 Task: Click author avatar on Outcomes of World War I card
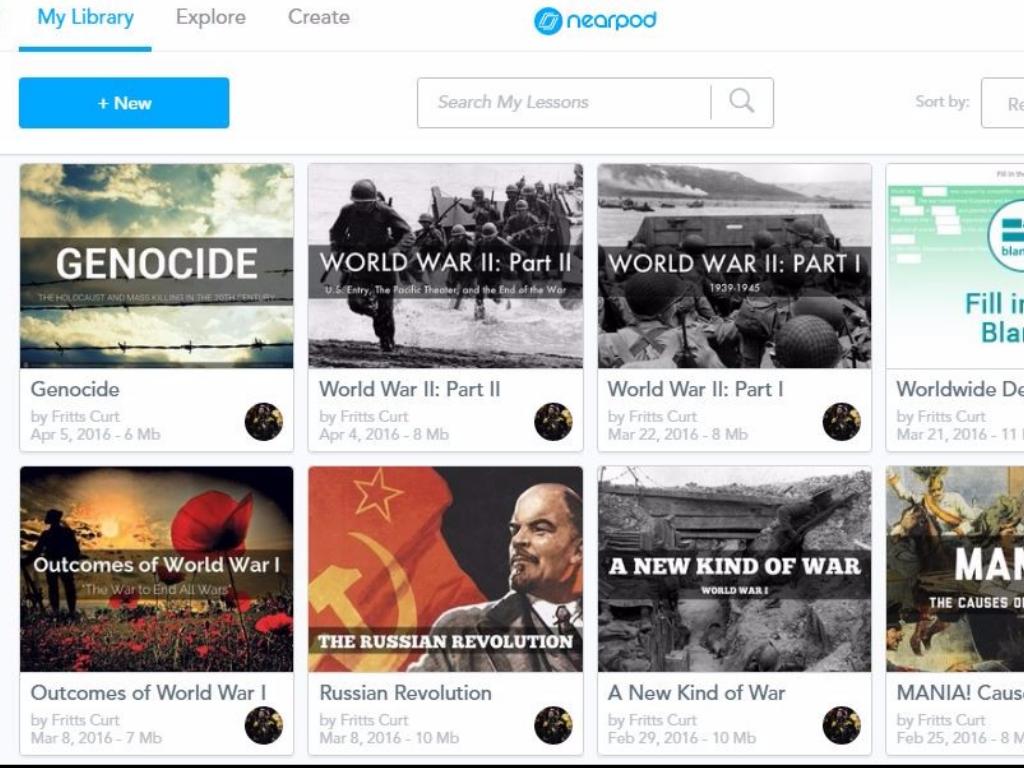pyautogui.click(x=264, y=725)
